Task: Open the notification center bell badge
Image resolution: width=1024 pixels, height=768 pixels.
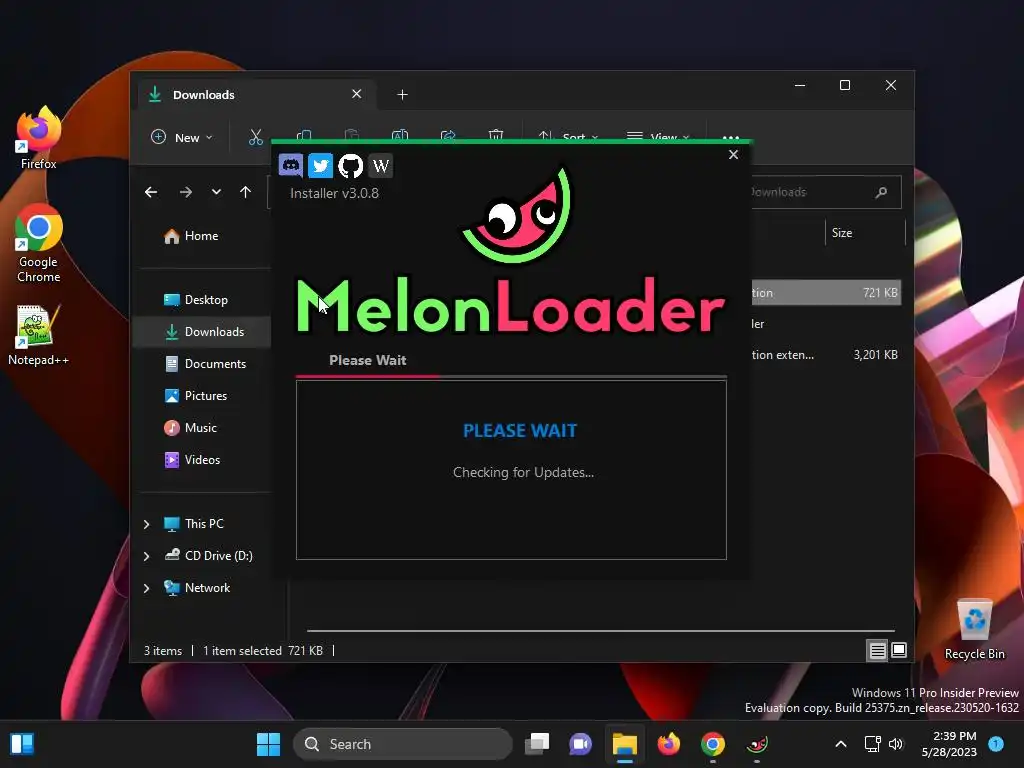Action: (x=996, y=744)
